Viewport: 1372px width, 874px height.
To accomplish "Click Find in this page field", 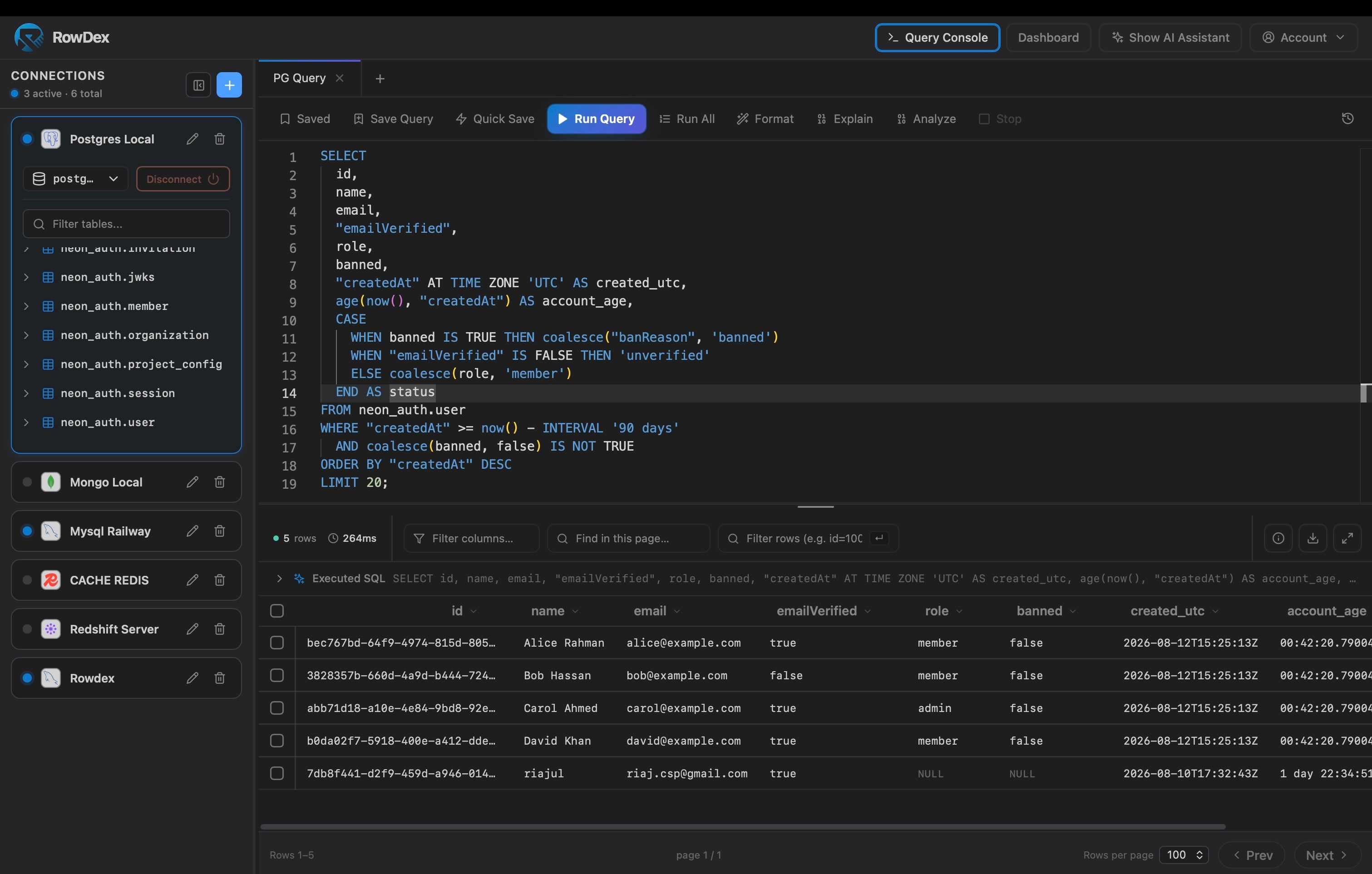I will [628, 539].
